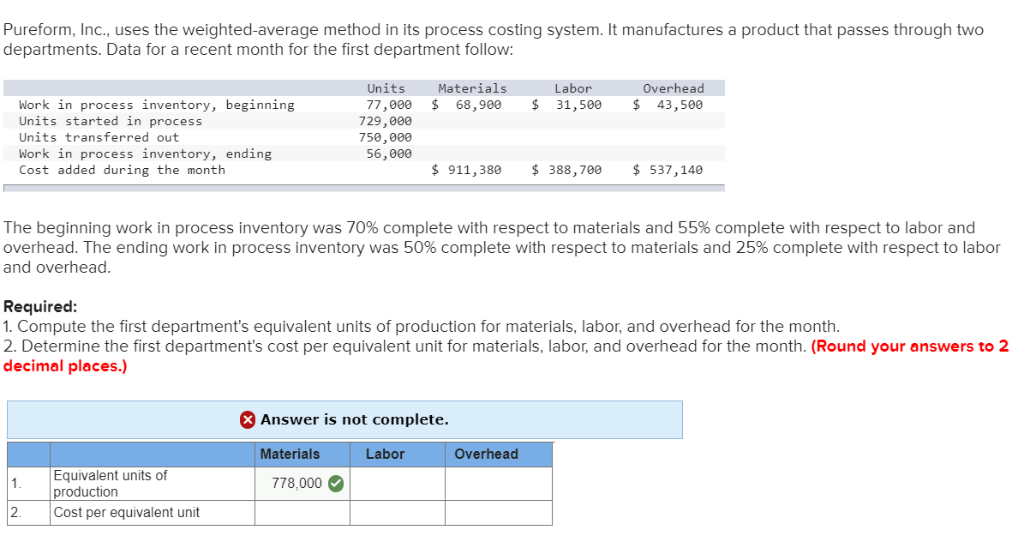The height and width of the screenshot is (542, 1024).
Task: Click 'Units started in process' row label
Action: [x=110, y=121]
